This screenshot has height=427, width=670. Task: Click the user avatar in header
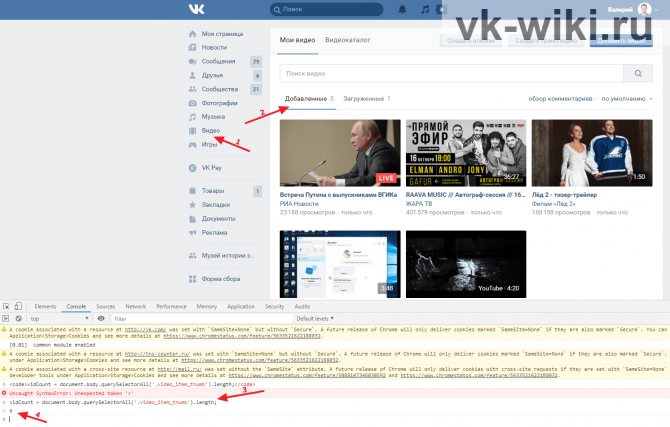pos(644,9)
